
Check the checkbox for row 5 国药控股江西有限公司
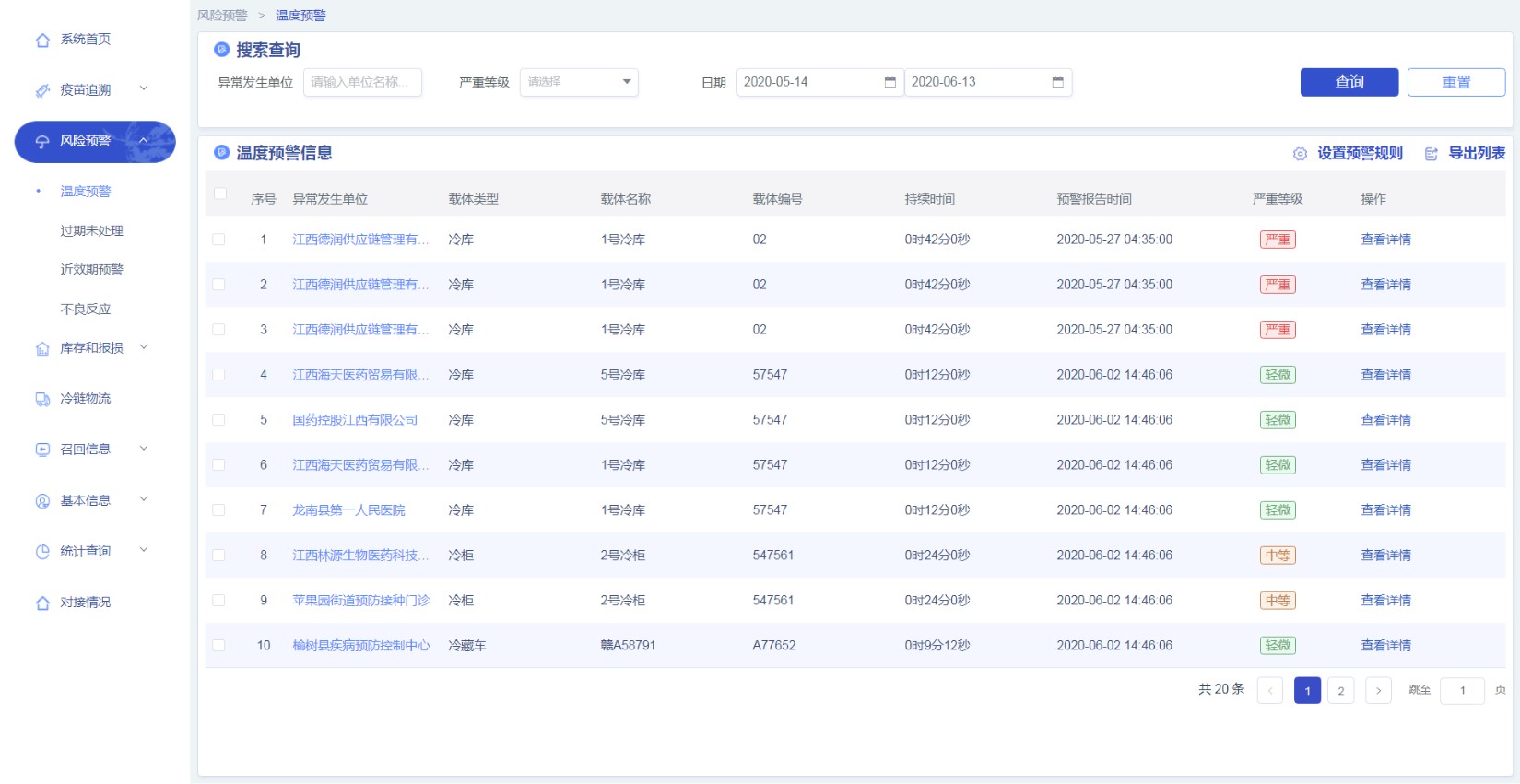pos(218,419)
